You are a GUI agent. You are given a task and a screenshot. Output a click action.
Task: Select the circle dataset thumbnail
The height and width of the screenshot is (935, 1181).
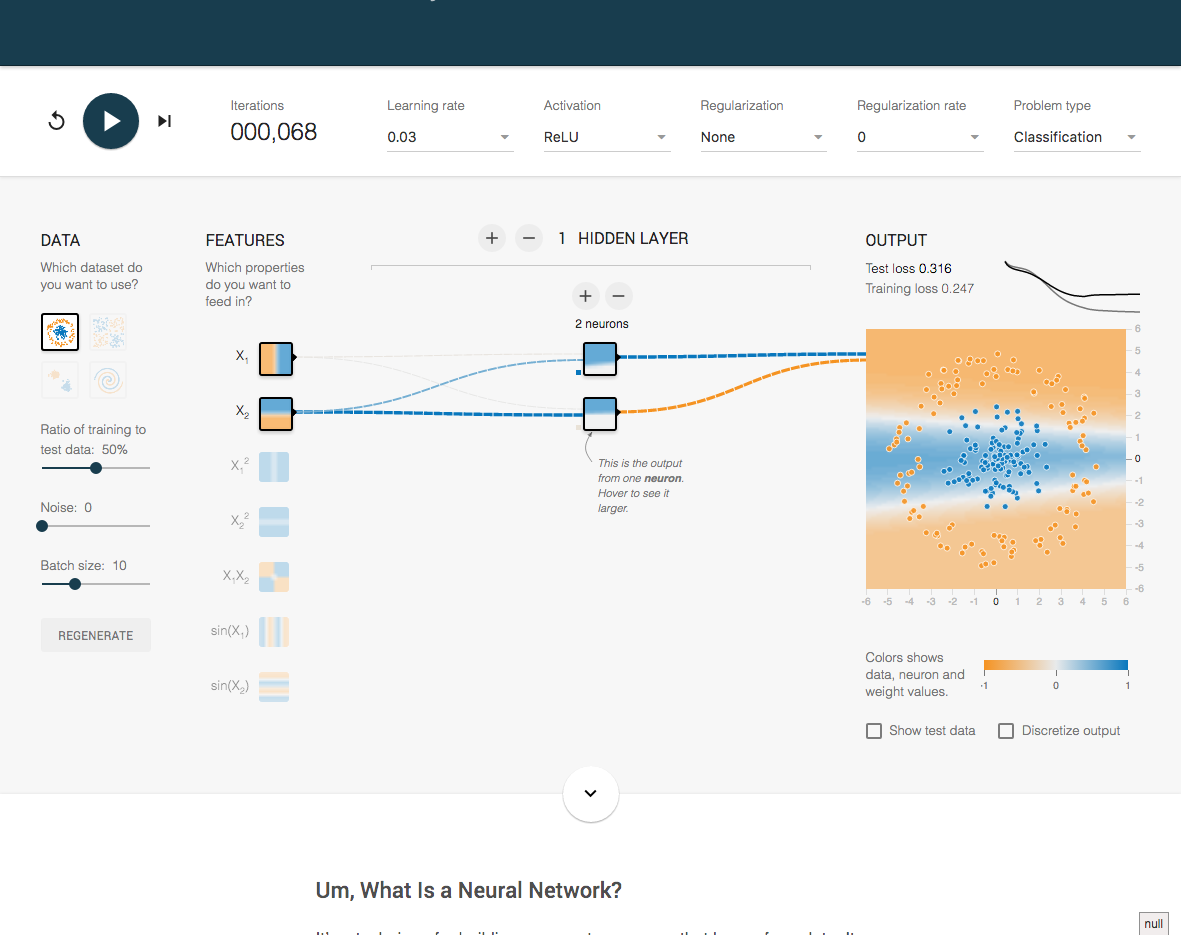pos(60,332)
